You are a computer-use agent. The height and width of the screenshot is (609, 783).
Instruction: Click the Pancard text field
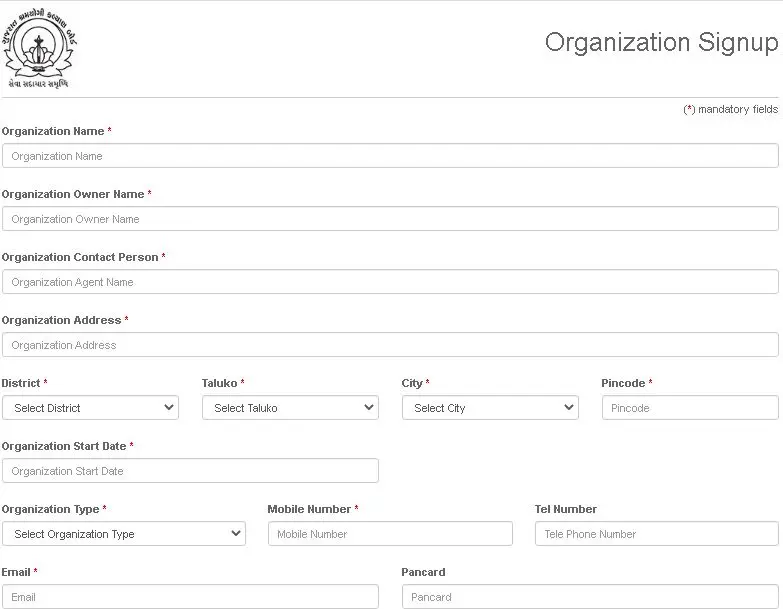click(590, 597)
